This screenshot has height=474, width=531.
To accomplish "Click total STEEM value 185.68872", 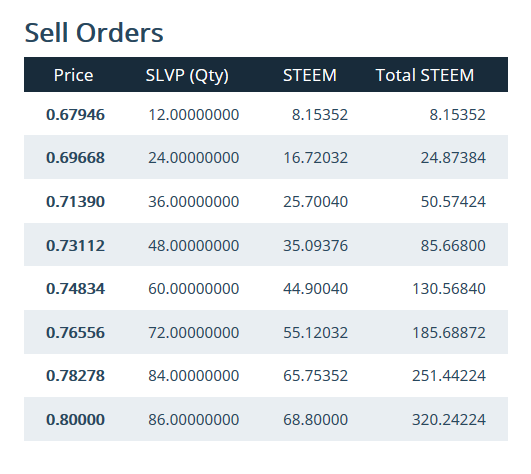I will 449,332.
